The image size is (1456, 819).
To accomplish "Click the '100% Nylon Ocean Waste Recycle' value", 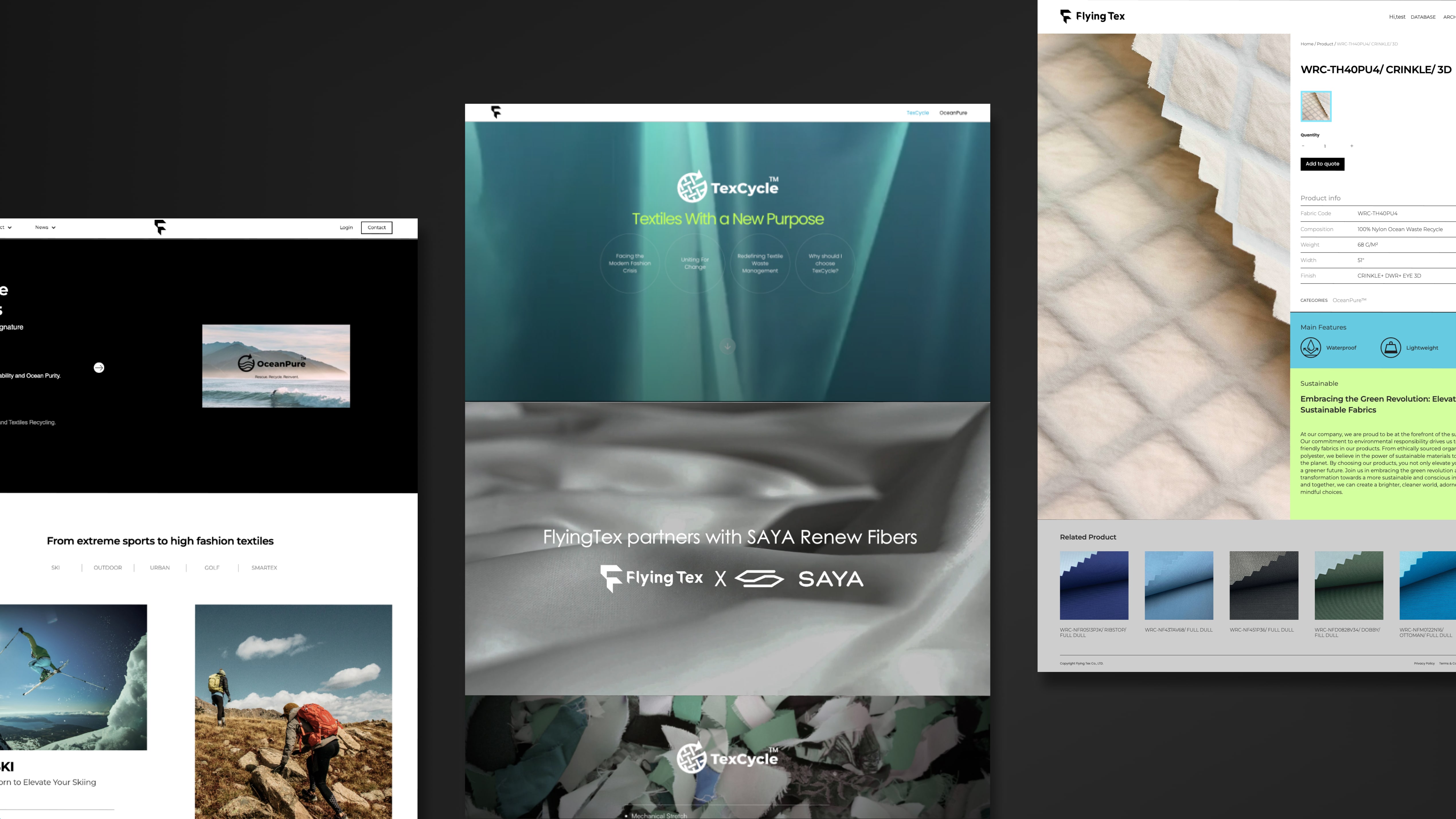I will pyautogui.click(x=1400, y=230).
